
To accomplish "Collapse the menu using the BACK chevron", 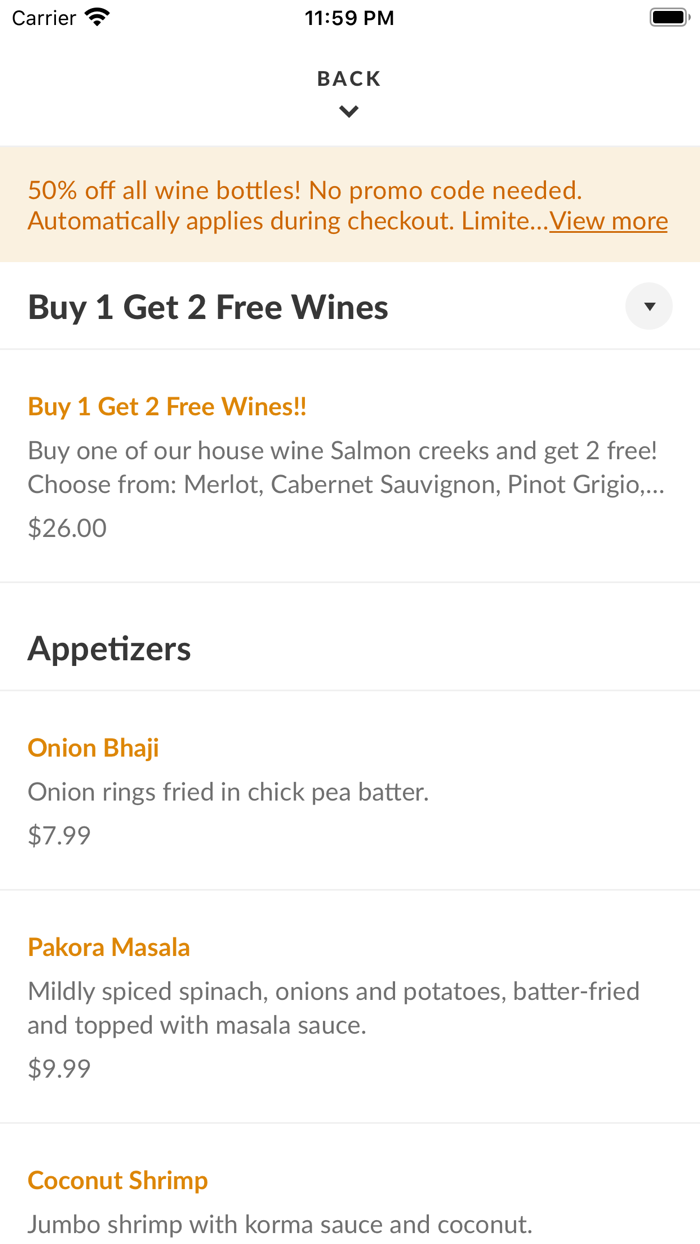I will (x=349, y=110).
